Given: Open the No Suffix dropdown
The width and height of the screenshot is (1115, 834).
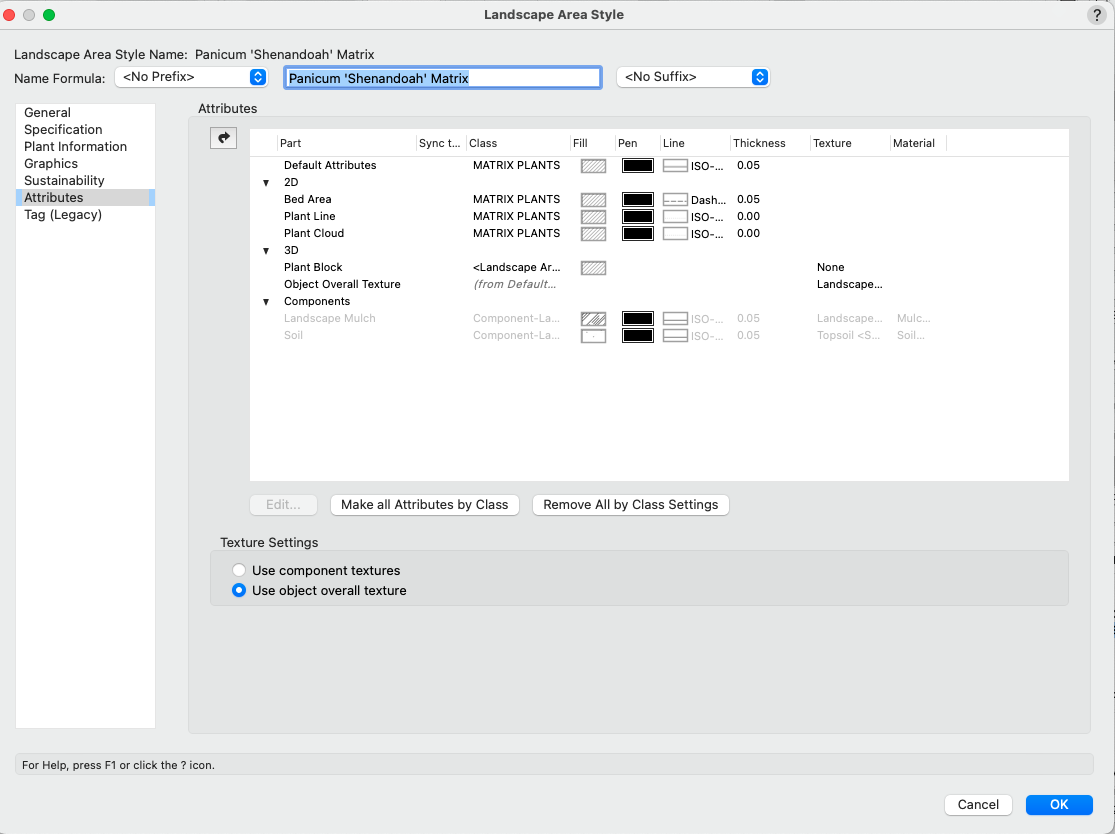Looking at the screenshot, I should pos(692,77).
